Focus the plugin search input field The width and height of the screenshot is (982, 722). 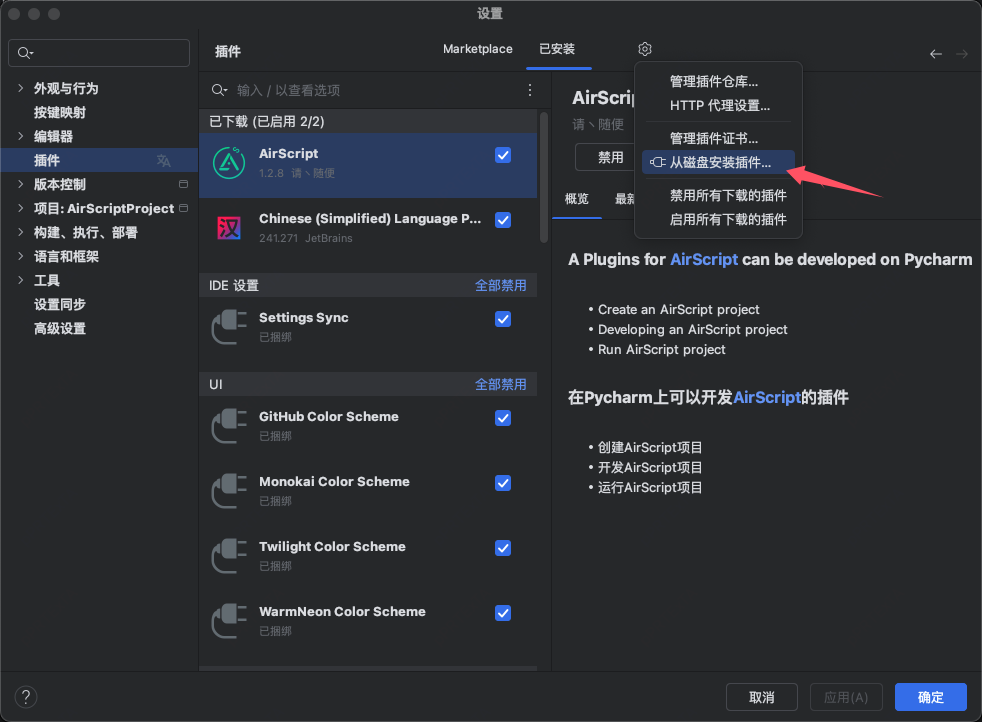point(370,90)
